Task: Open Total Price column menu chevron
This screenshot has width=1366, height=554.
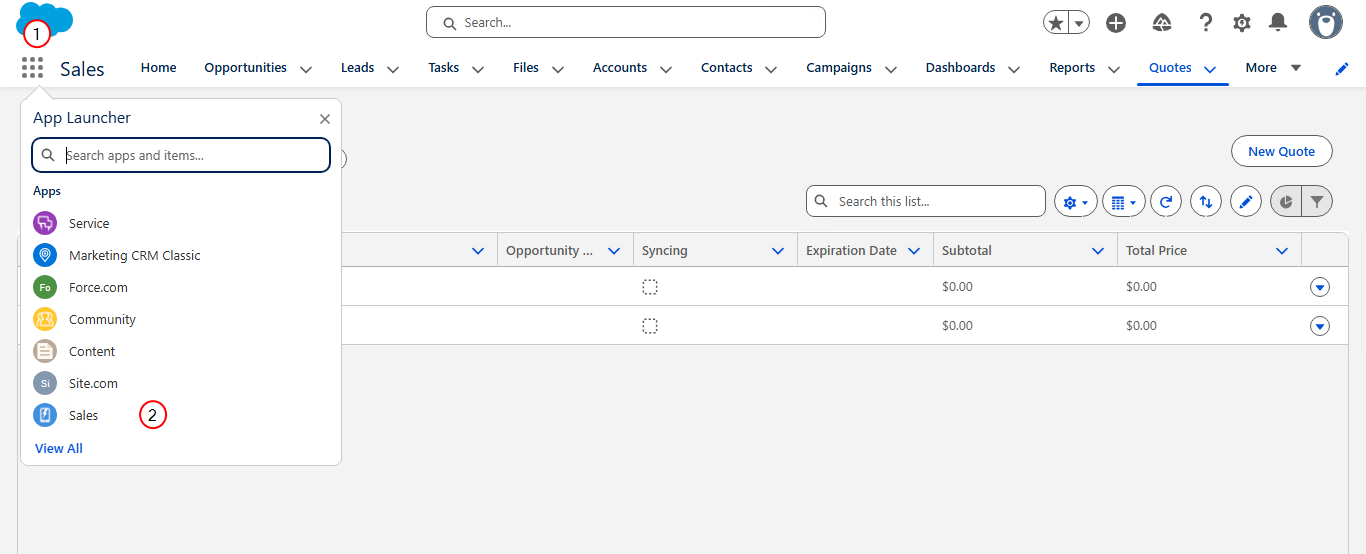Action: [x=1282, y=251]
